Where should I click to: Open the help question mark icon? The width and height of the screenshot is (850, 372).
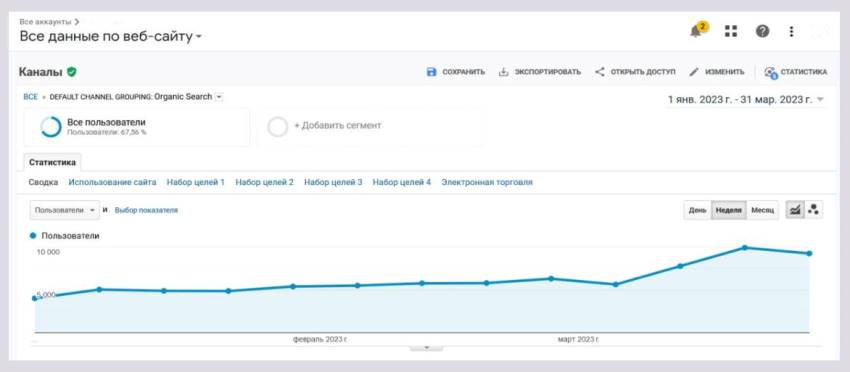coord(762,31)
